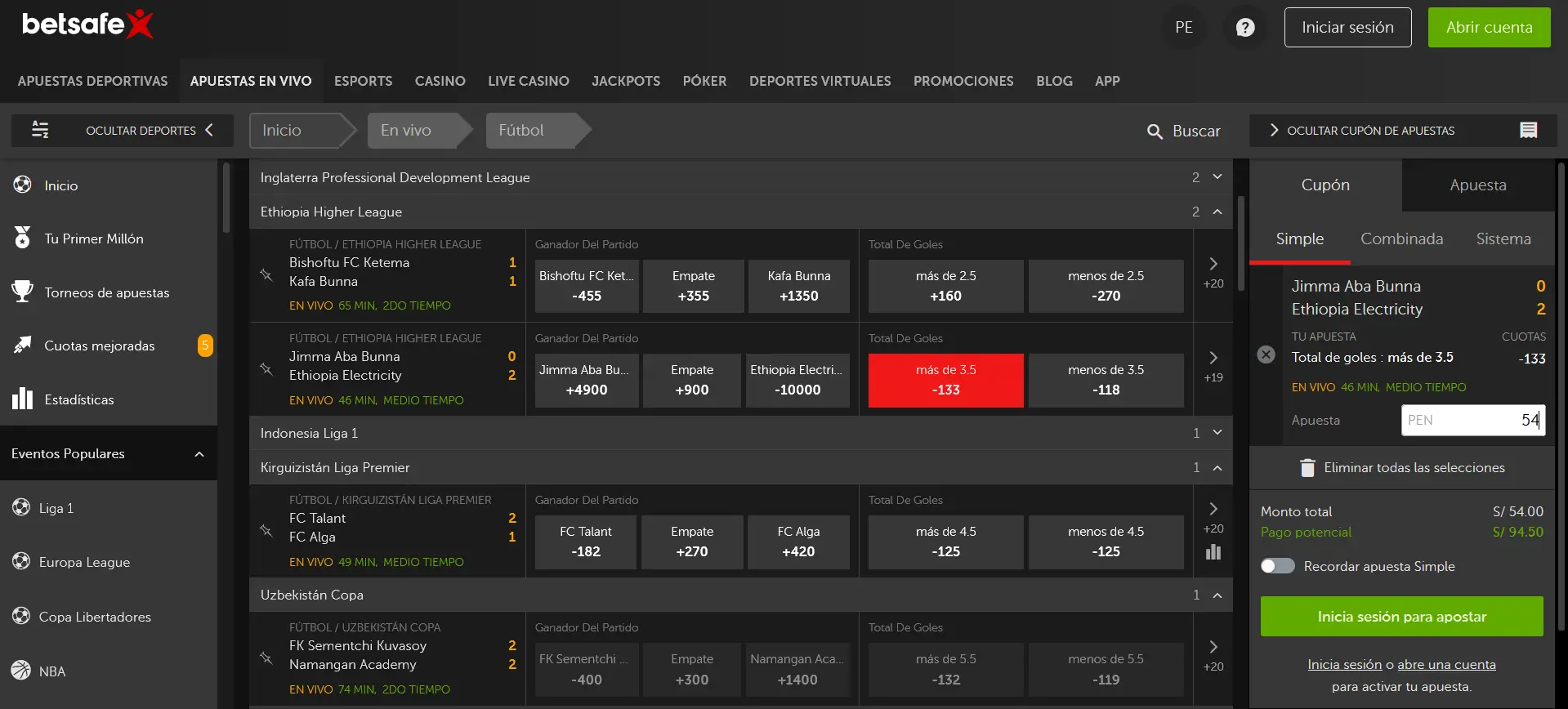The height and width of the screenshot is (709, 1568).
Task: Select menos de 3.5 -118 odds
Action: pyautogui.click(x=1106, y=380)
